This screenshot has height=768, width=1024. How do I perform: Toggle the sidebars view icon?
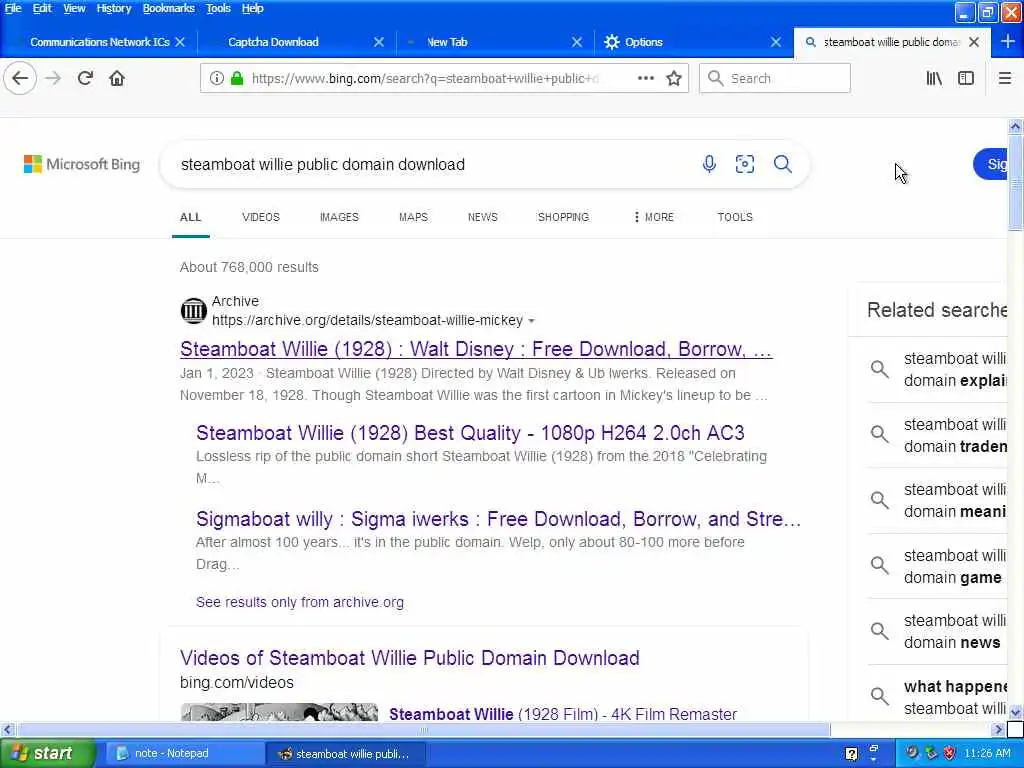click(x=966, y=78)
